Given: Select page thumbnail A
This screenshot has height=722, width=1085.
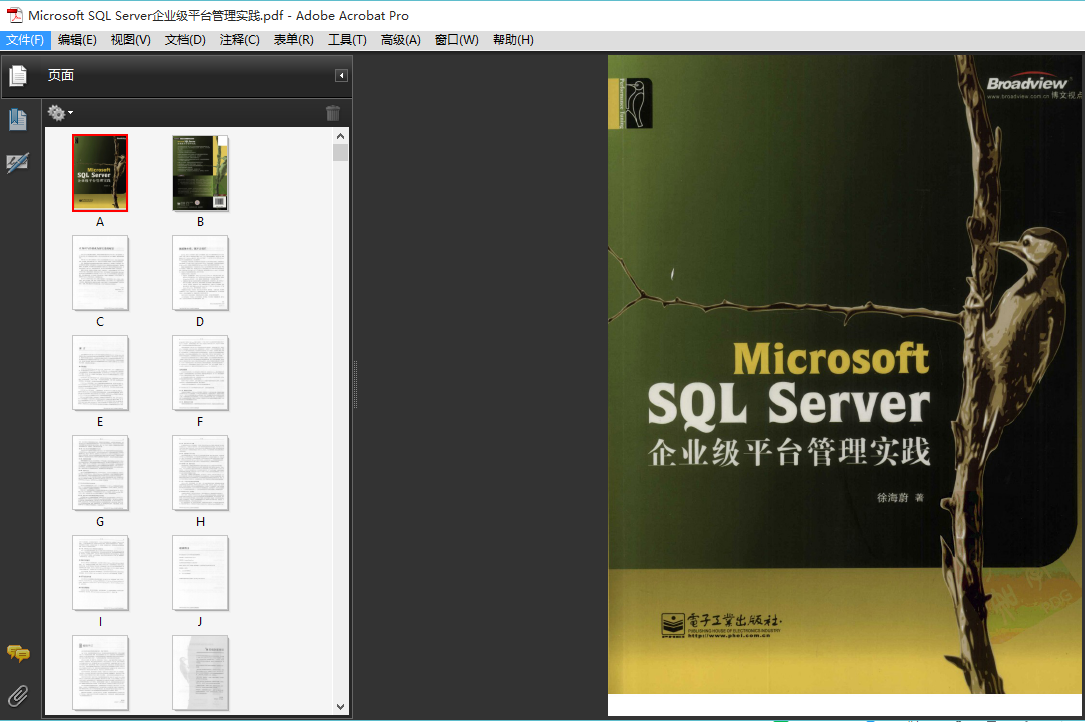Looking at the screenshot, I should 100,173.
